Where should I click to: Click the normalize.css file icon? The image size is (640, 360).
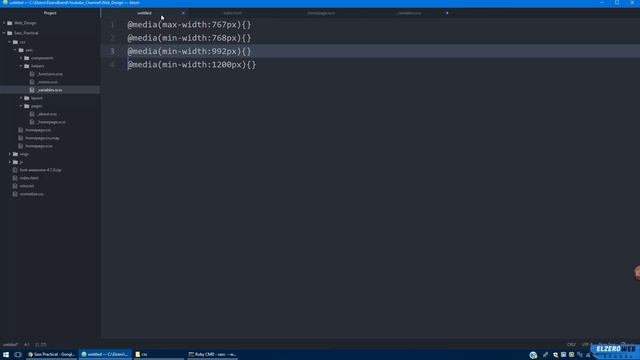15,194
